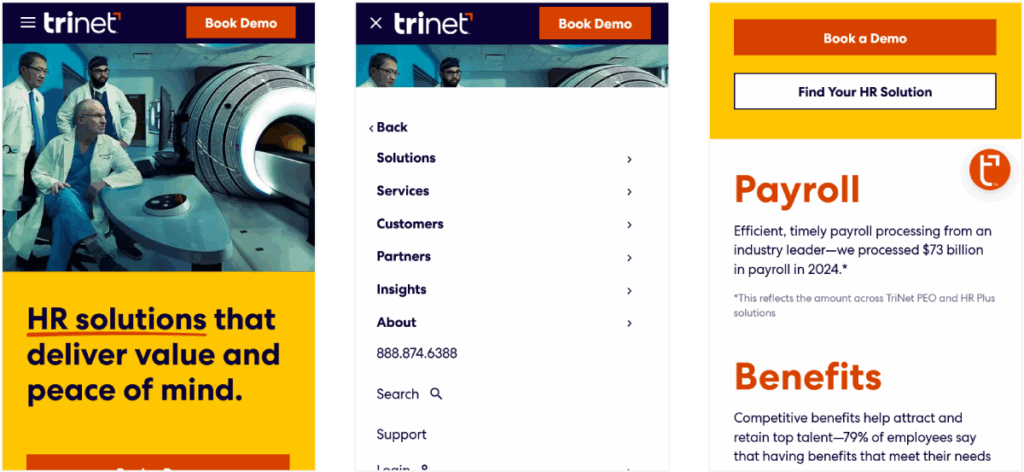The image size is (1024, 472).
Task: Expand the Customers chevron
Action: click(630, 225)
